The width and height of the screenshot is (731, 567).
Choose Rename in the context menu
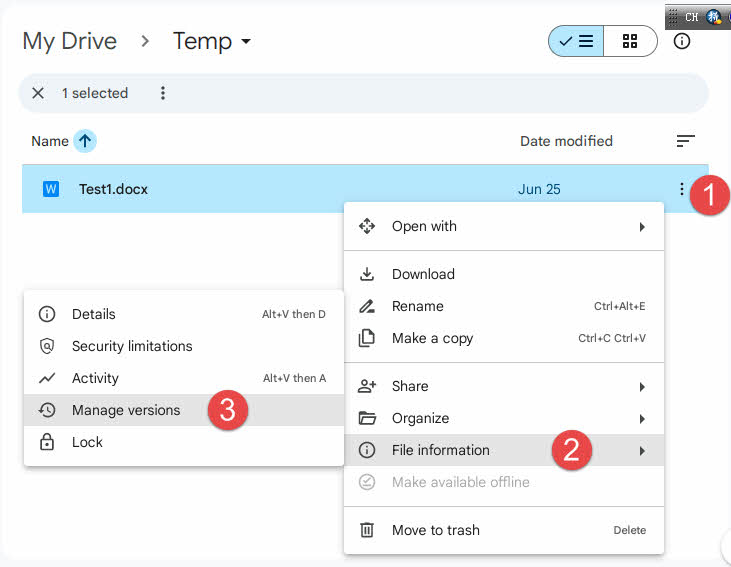[x=504, y=306]
